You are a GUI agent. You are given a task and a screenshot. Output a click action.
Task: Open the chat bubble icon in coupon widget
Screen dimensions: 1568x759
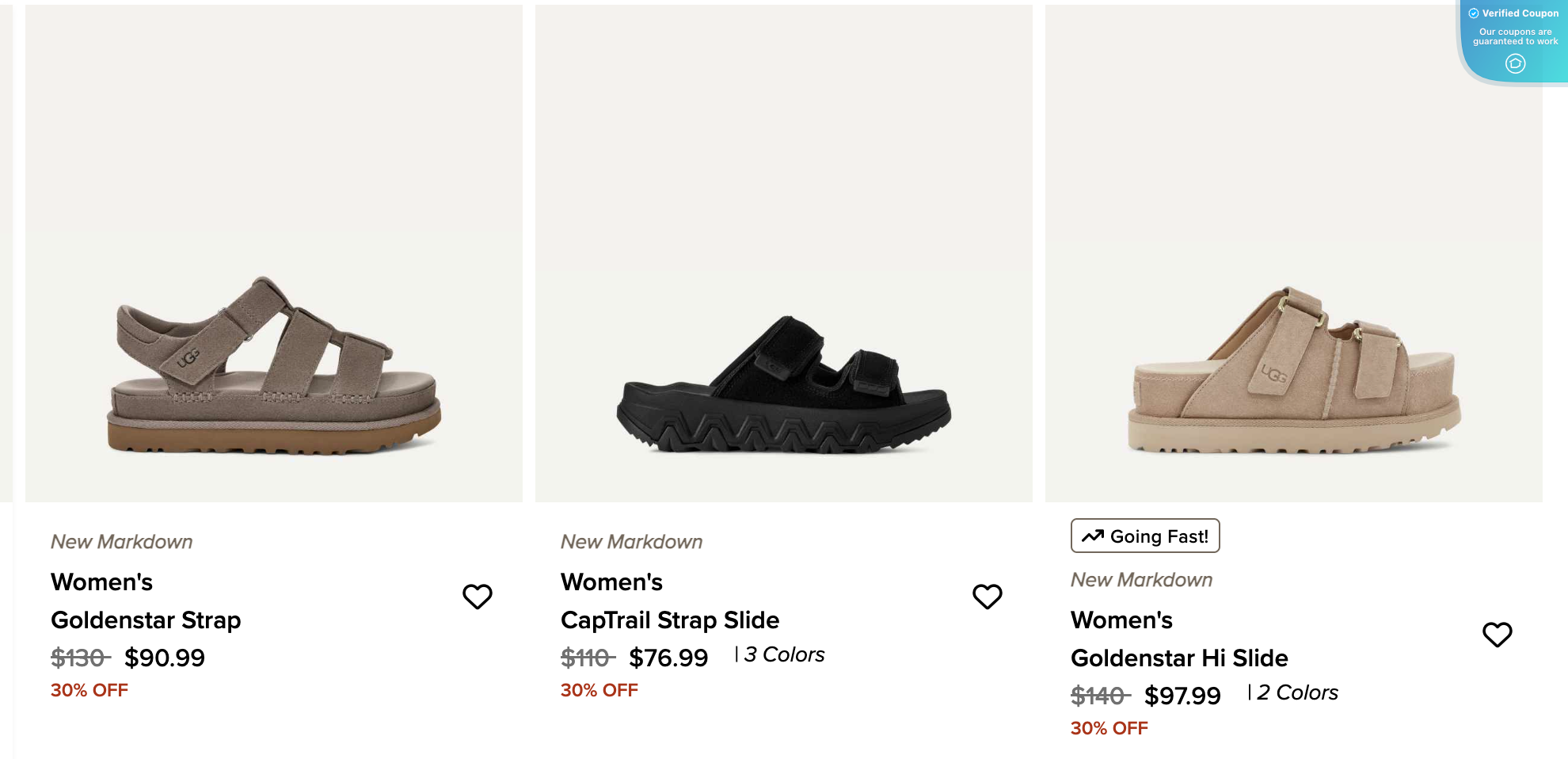(1516, 64)
